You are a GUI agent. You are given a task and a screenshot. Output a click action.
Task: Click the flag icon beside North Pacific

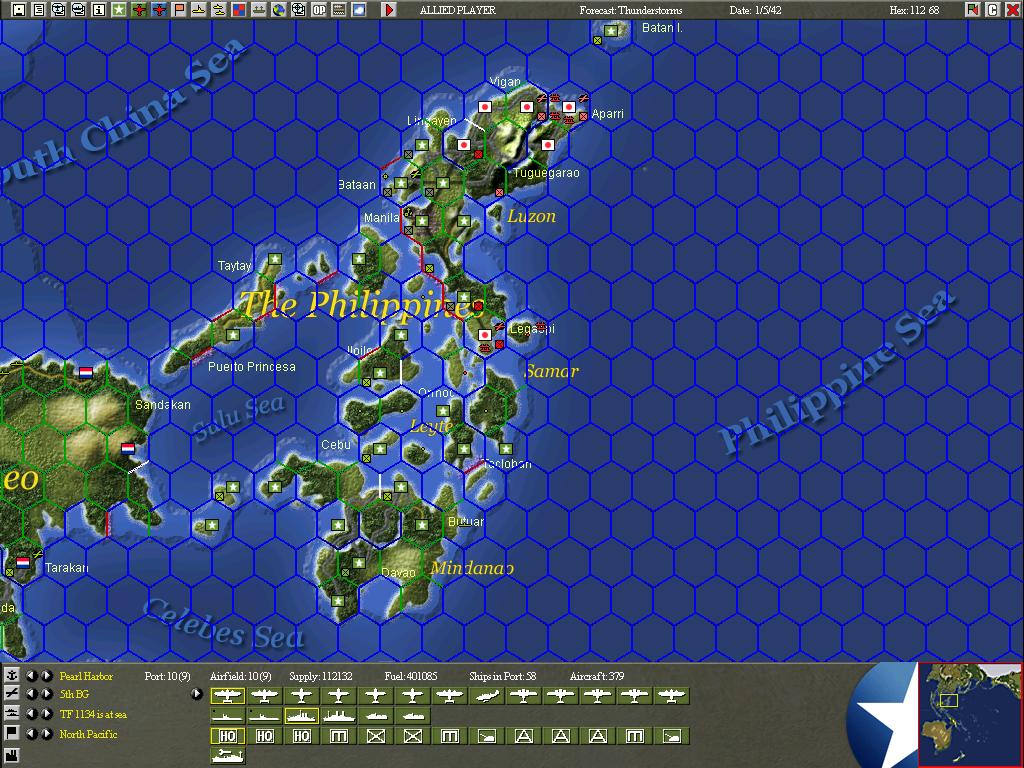click(12, 733)
